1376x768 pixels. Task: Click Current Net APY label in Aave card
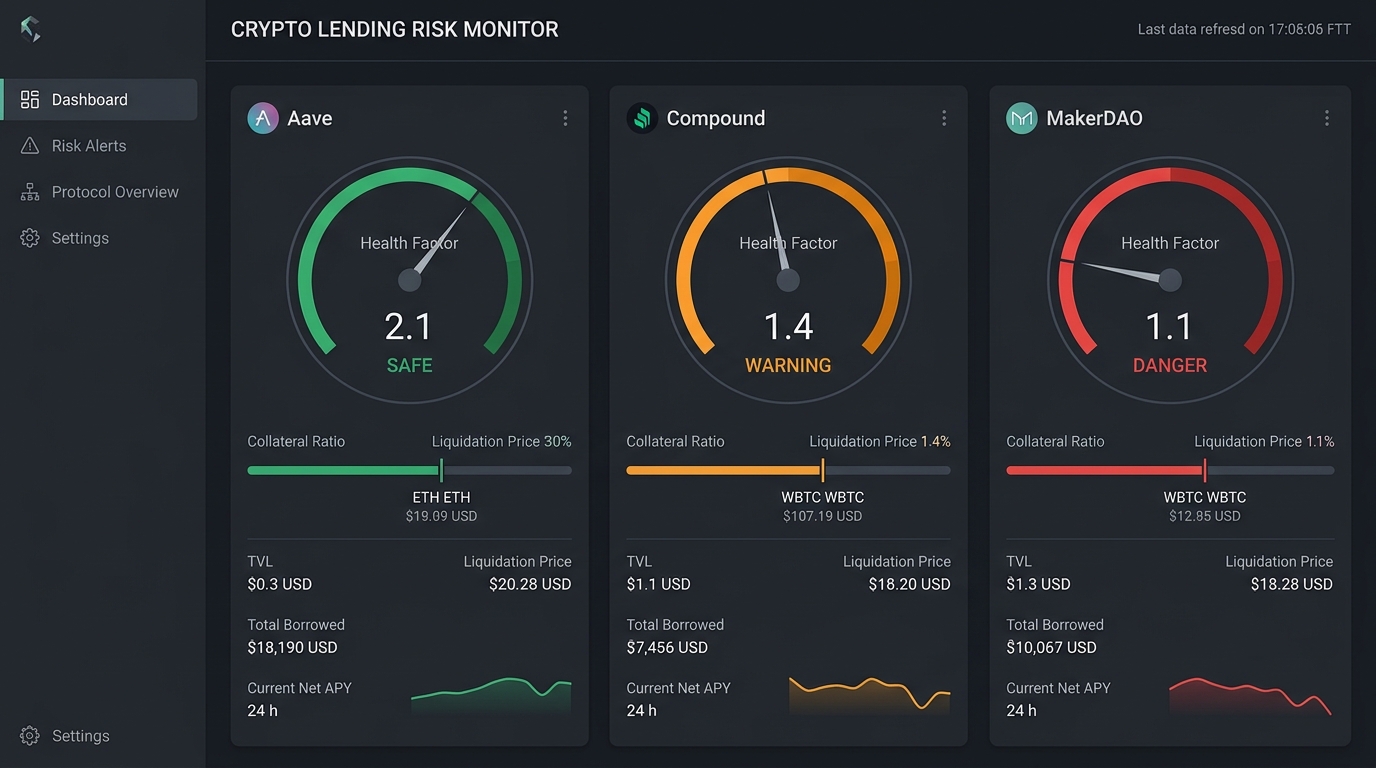299,688
